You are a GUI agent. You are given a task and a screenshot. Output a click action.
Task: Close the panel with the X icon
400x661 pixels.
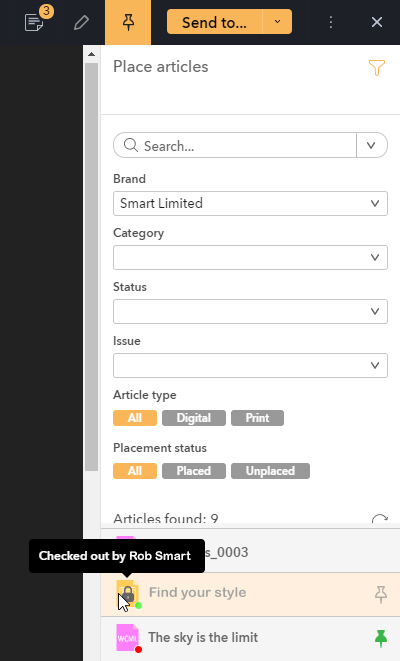click(x=377, y=22)
